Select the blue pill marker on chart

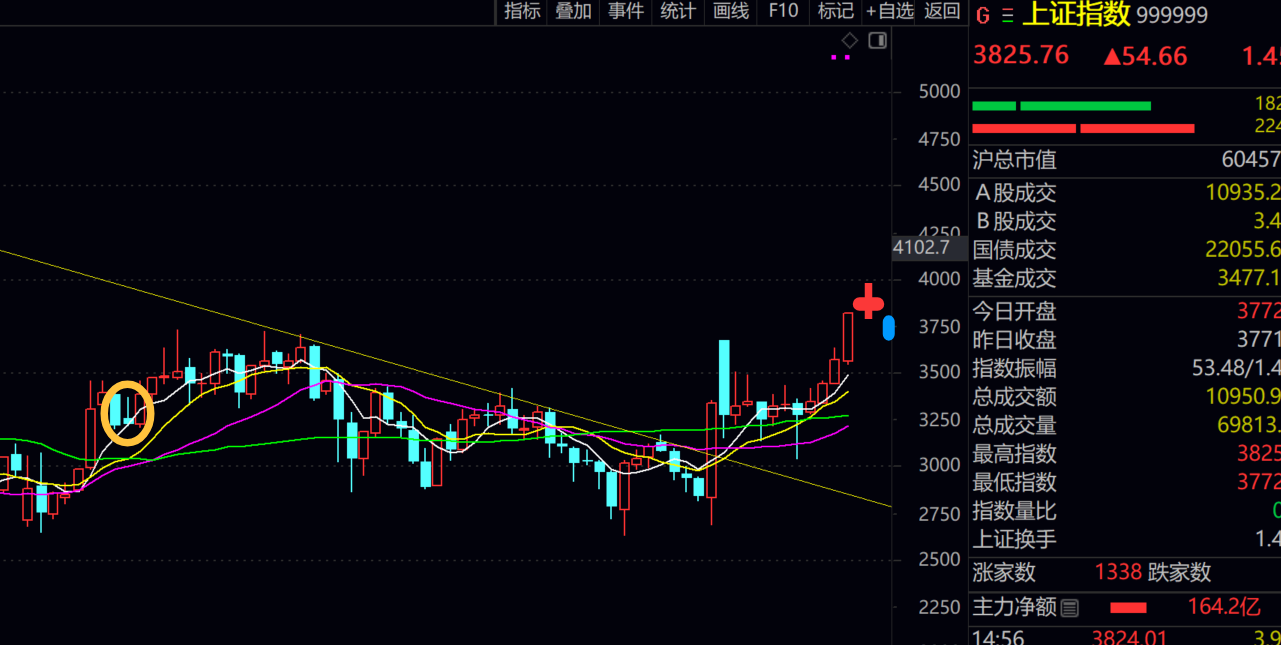point(889,328)
